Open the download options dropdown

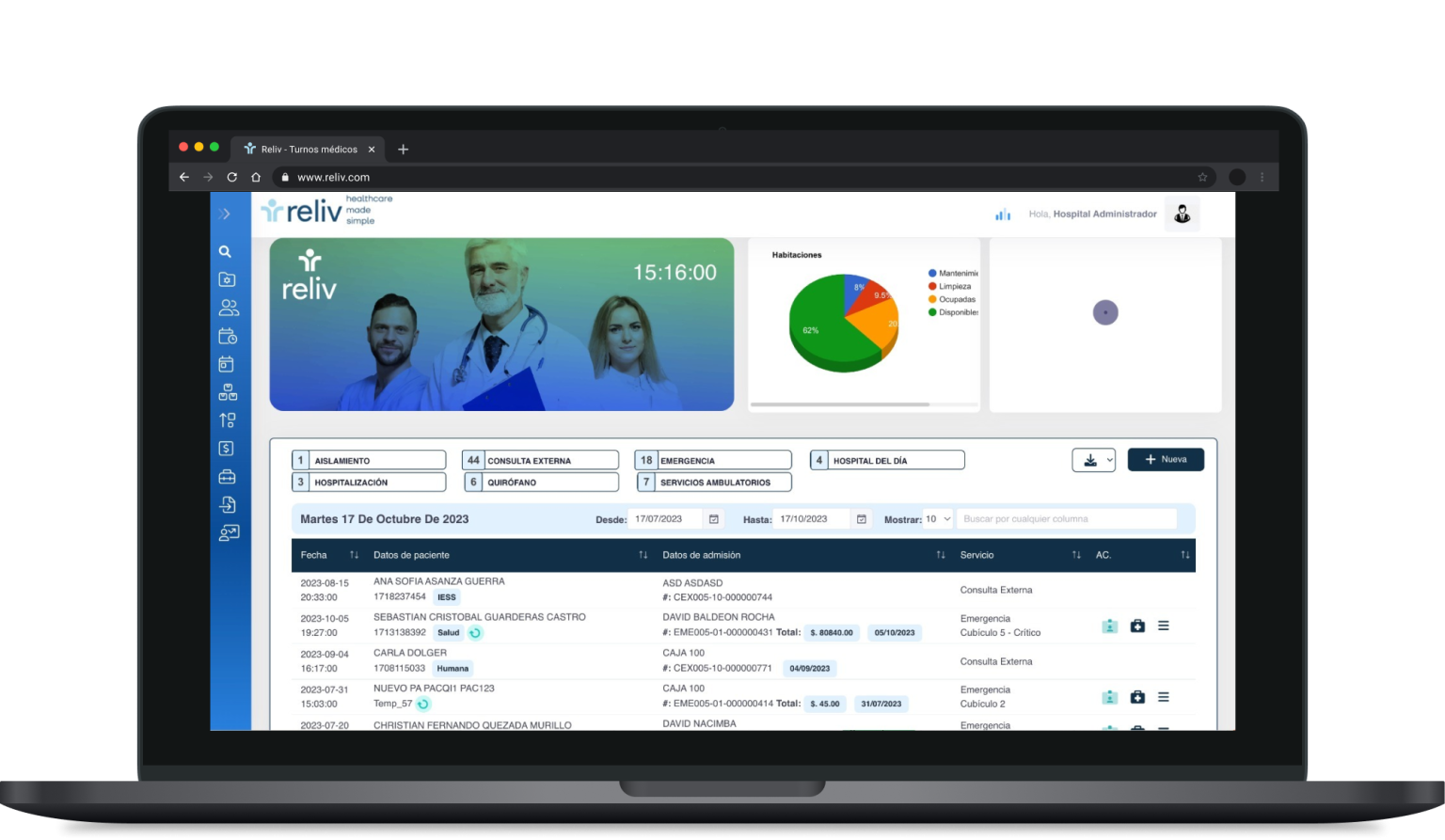click(1094, 460)
